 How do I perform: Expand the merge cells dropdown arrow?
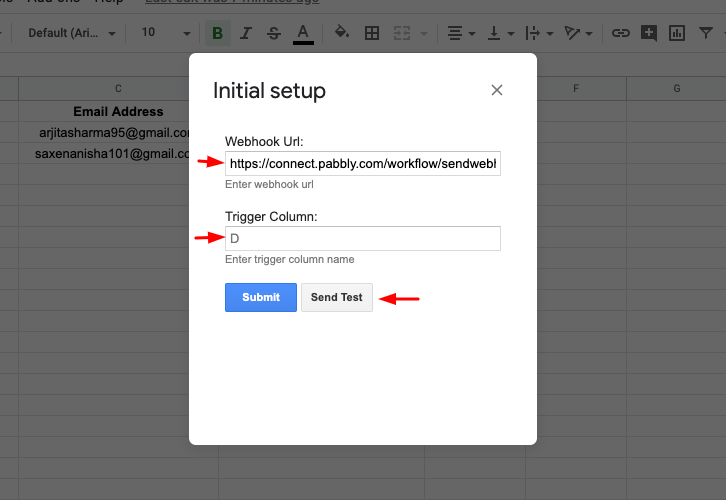424,33
